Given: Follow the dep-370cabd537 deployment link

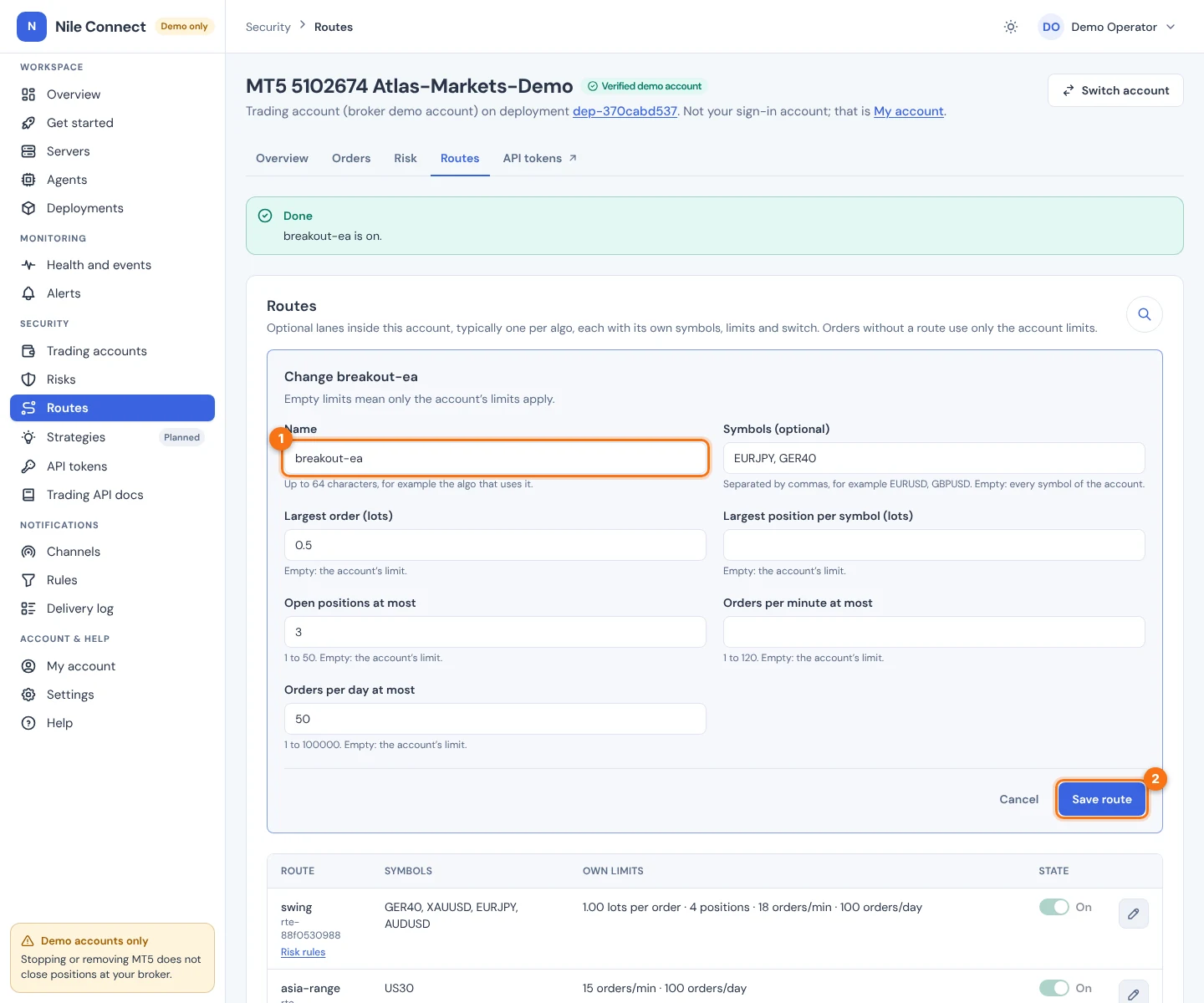Looking at the screenshot, I should coord(625,111).
